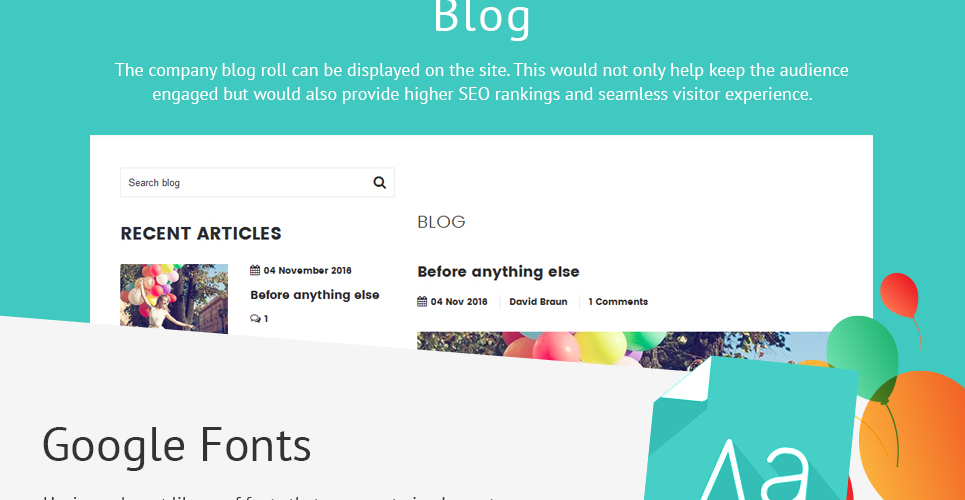The width and height of the screenshot is (965, 500).
Task: Click the comments bubble icon in sidebar
Action: pos(255,319)
